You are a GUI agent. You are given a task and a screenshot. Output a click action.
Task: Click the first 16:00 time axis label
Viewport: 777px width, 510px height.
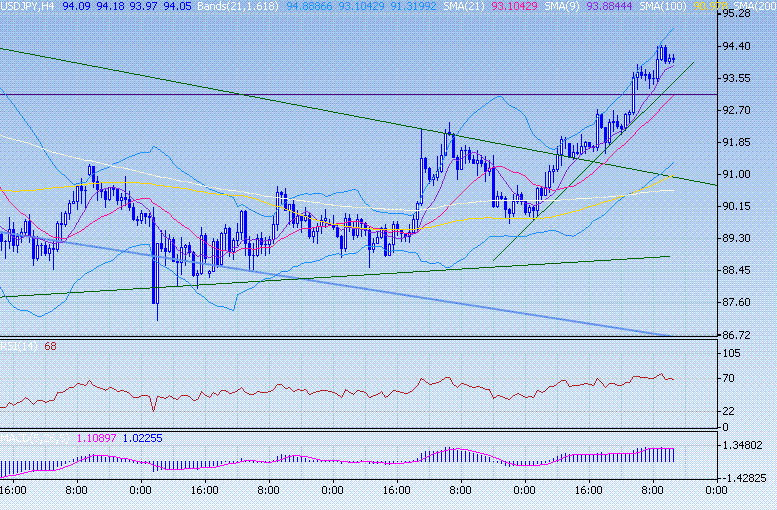tap(13, 491)
